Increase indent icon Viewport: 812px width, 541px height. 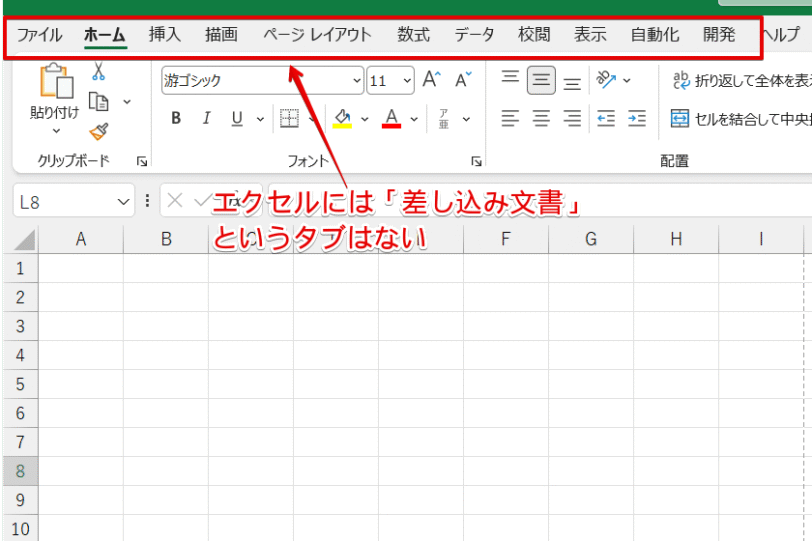coord(637,119)
